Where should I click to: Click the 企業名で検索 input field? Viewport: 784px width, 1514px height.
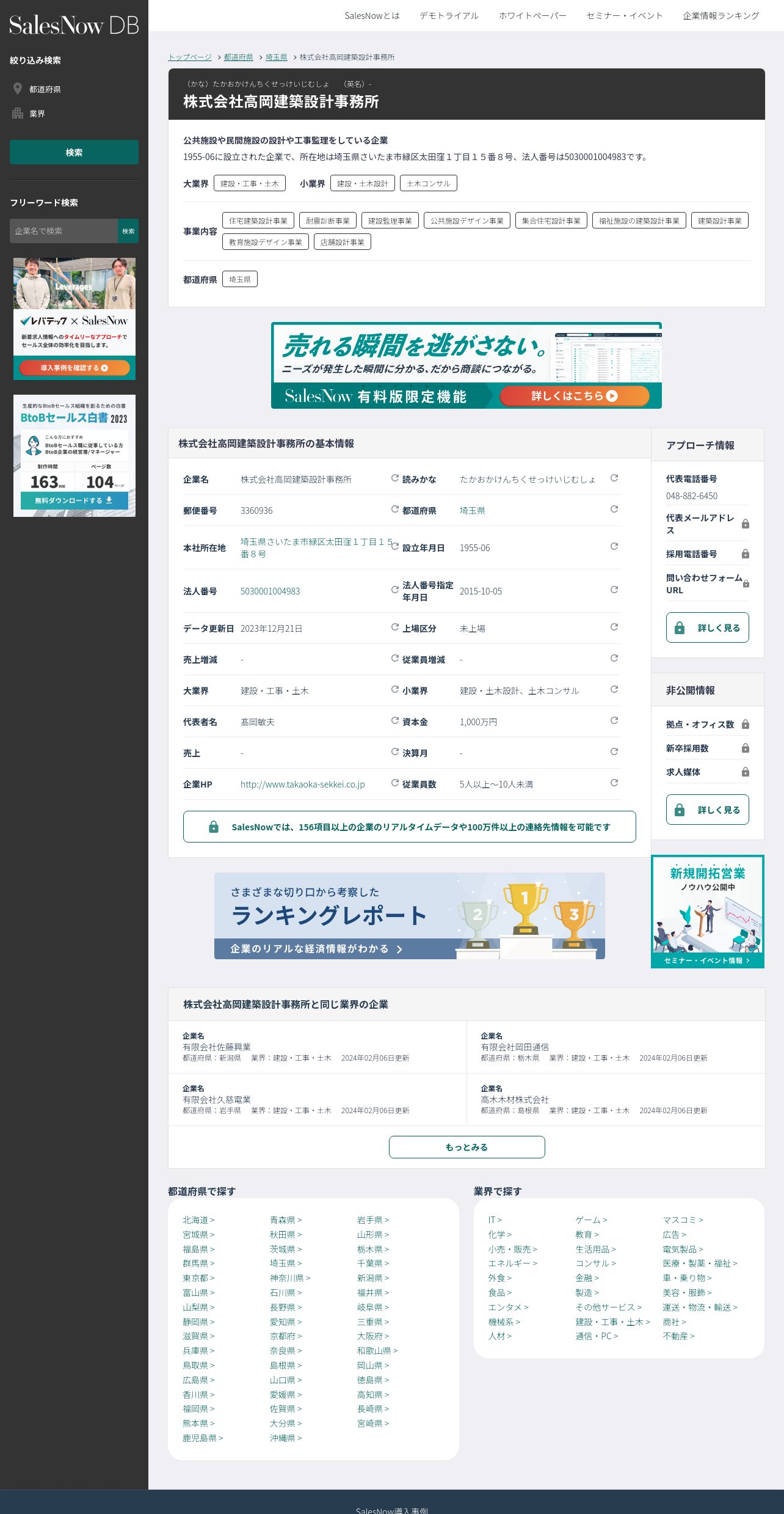click(64, 231)
